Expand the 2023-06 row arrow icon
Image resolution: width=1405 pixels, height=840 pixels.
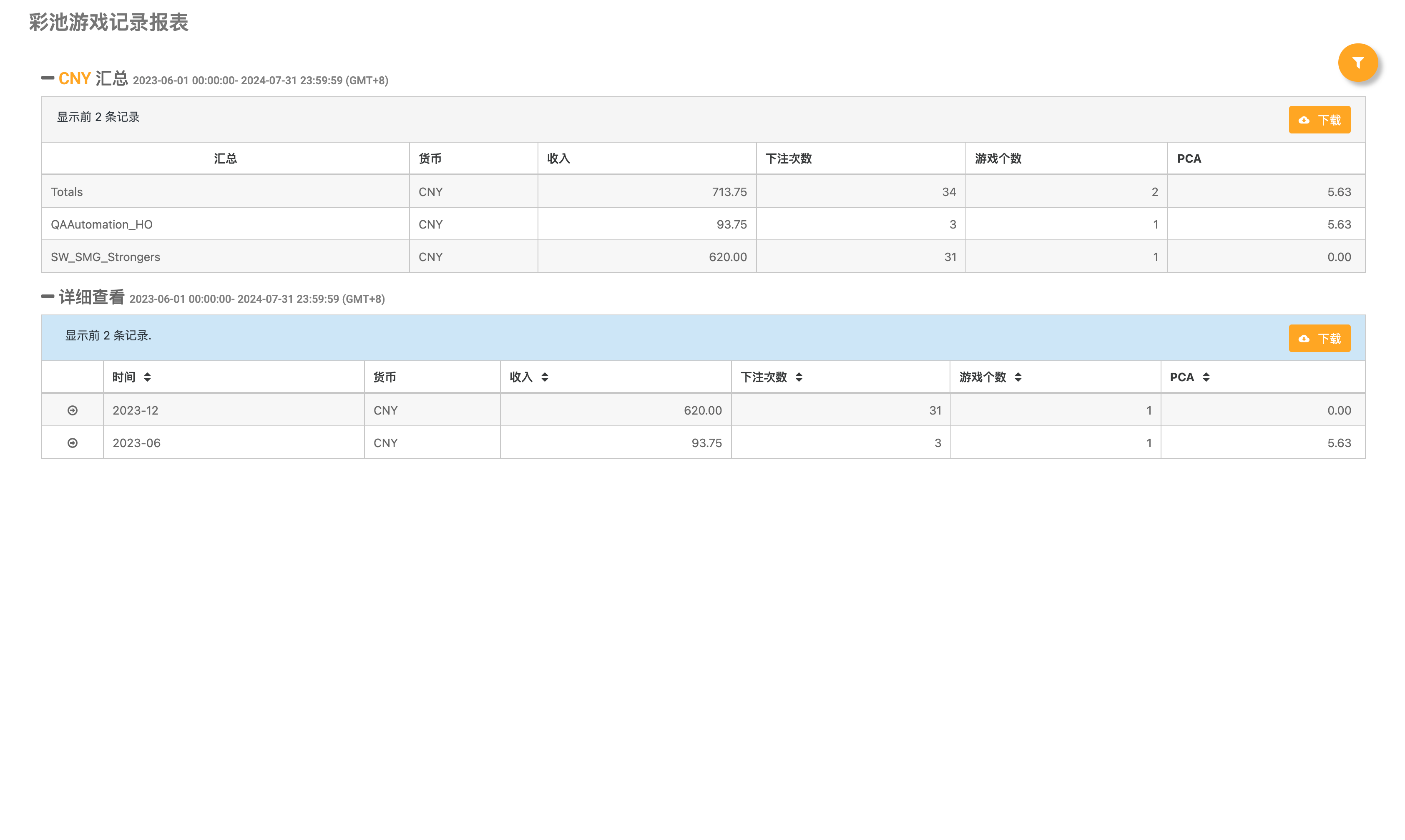[73, 443]
